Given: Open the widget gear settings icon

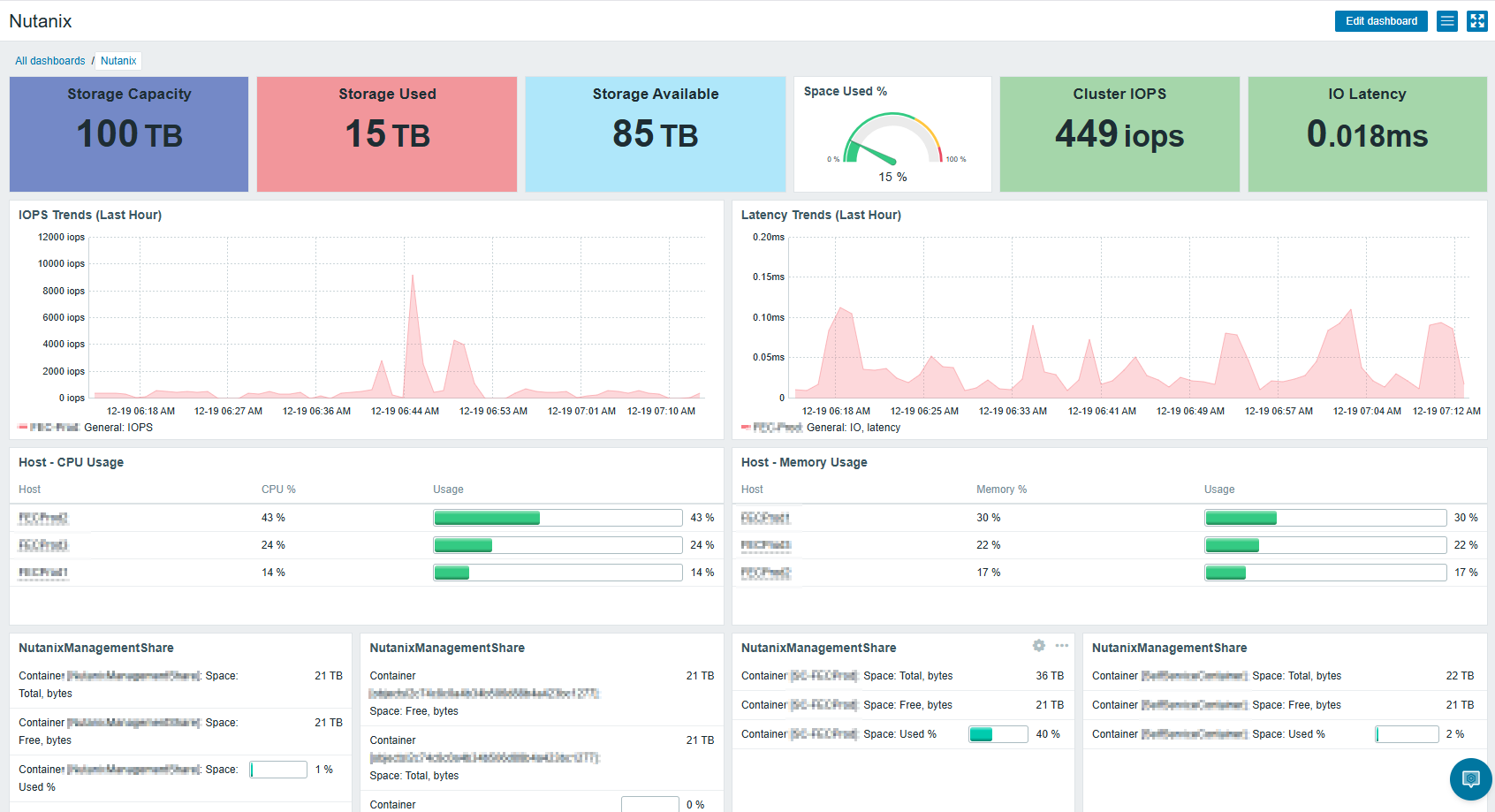Looking at the screenshot, I should [x=1039, y=646].
